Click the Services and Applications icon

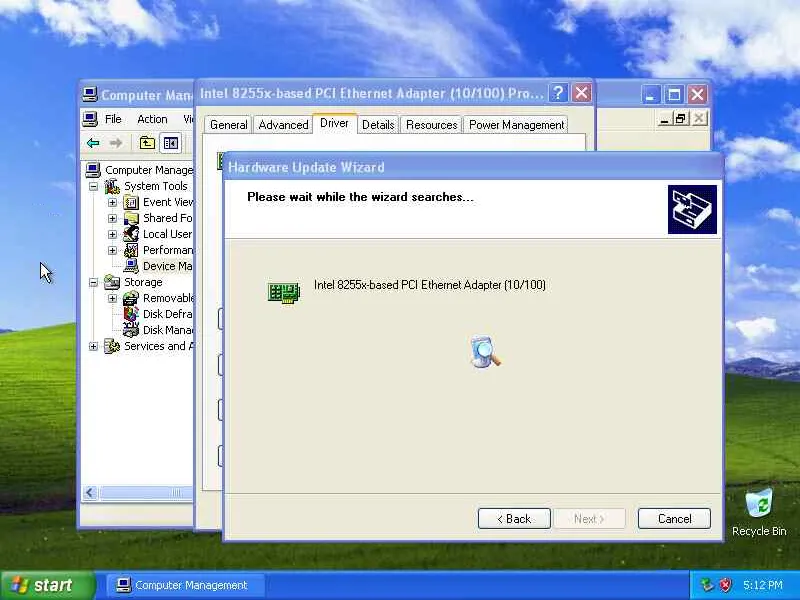tap(112, 346)
